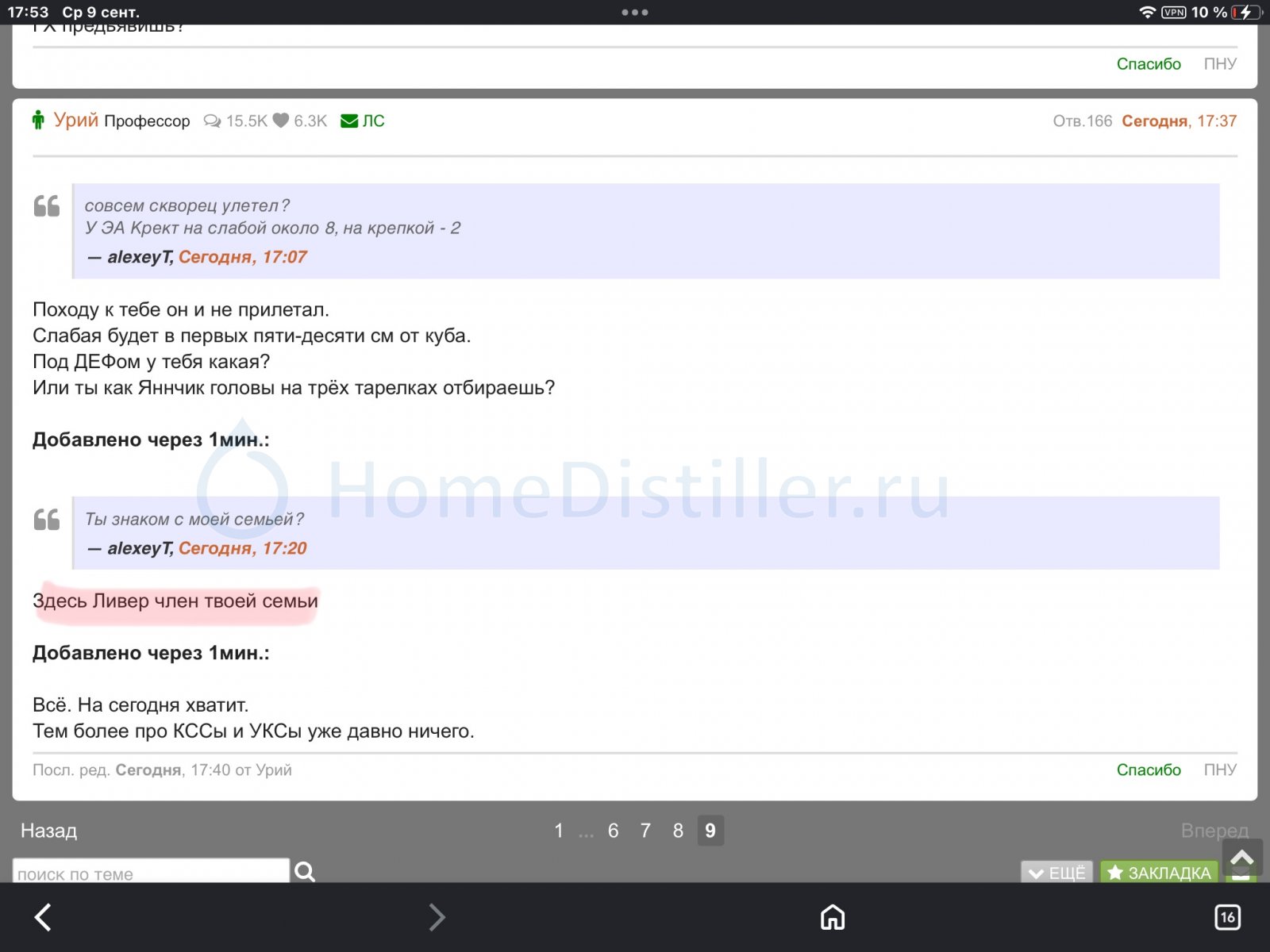
Task: Click the scroll-to-top arrow icon
Action: pos(1242,858)
